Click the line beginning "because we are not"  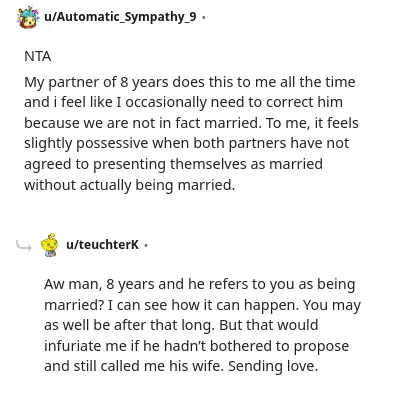pos(191,123)
